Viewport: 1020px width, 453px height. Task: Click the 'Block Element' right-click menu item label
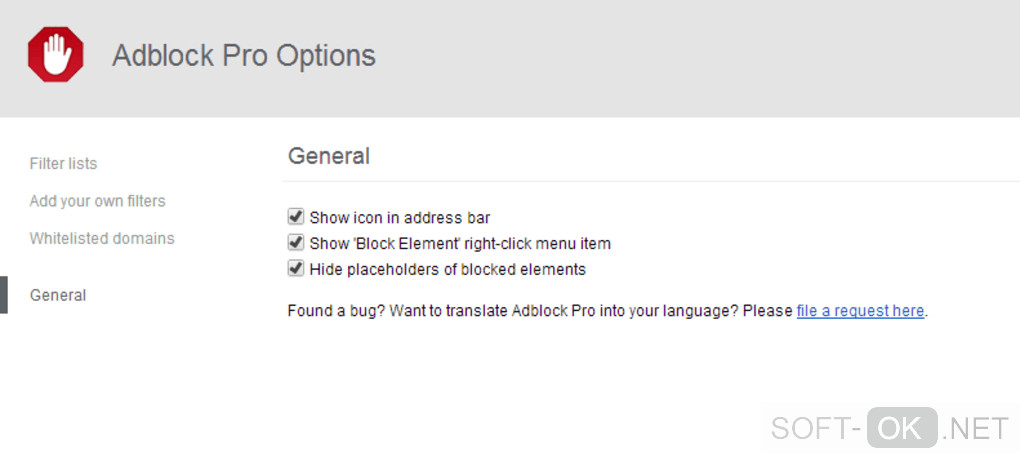click(x=460, y=243)
